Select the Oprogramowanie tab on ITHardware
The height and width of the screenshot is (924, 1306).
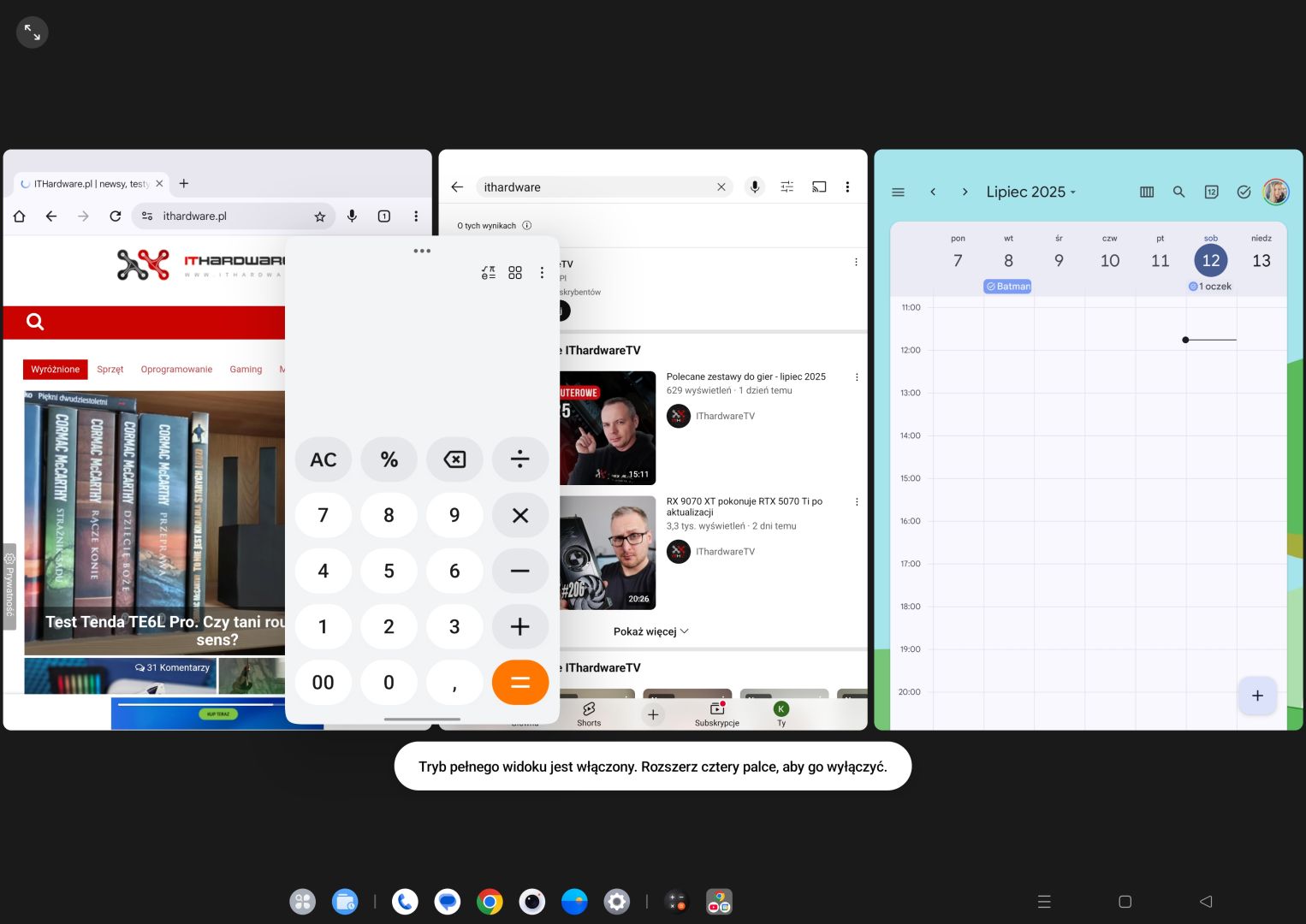tap(176, 370)
